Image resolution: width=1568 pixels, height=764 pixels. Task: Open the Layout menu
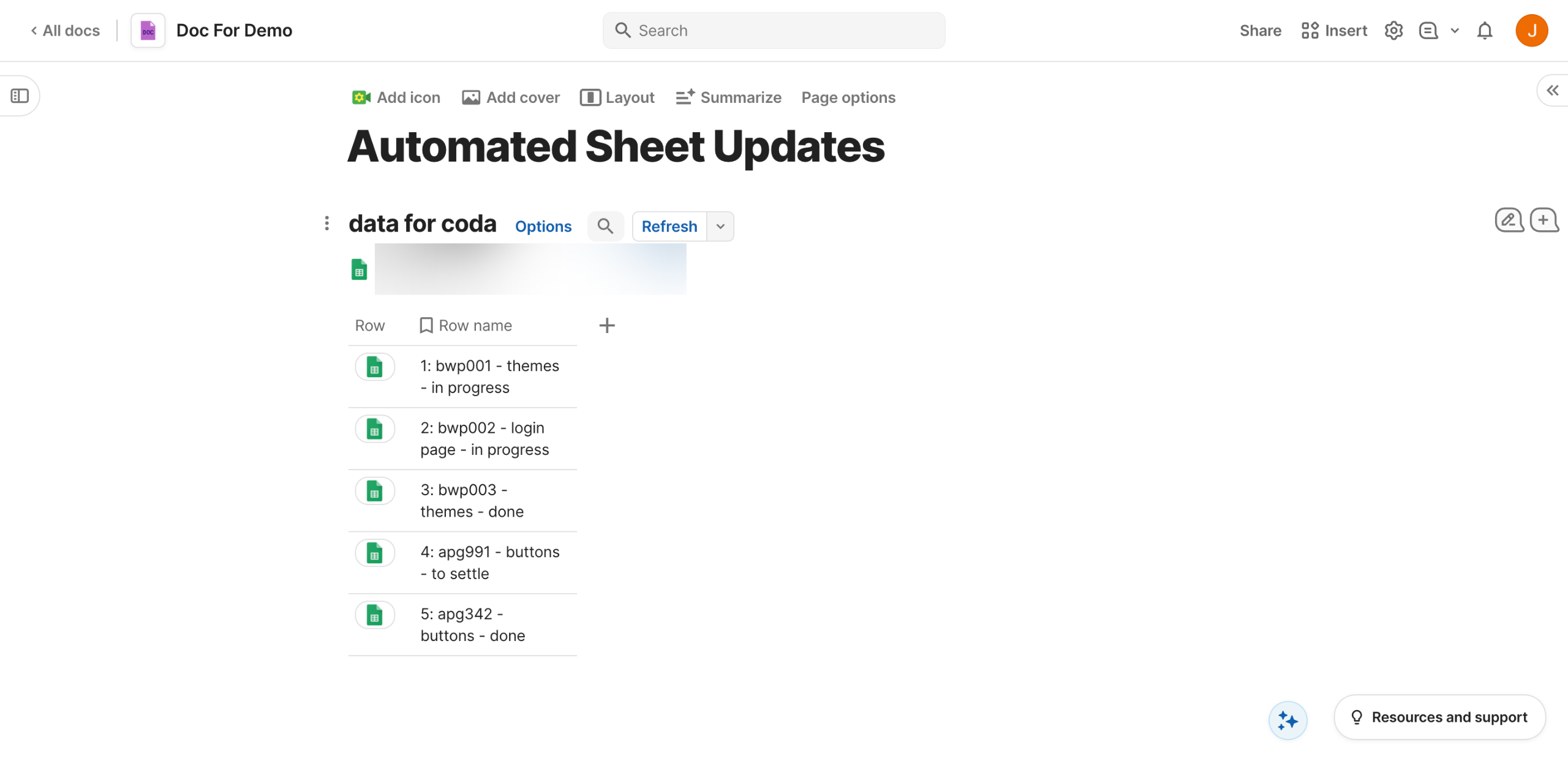click(x=617, y=97)
